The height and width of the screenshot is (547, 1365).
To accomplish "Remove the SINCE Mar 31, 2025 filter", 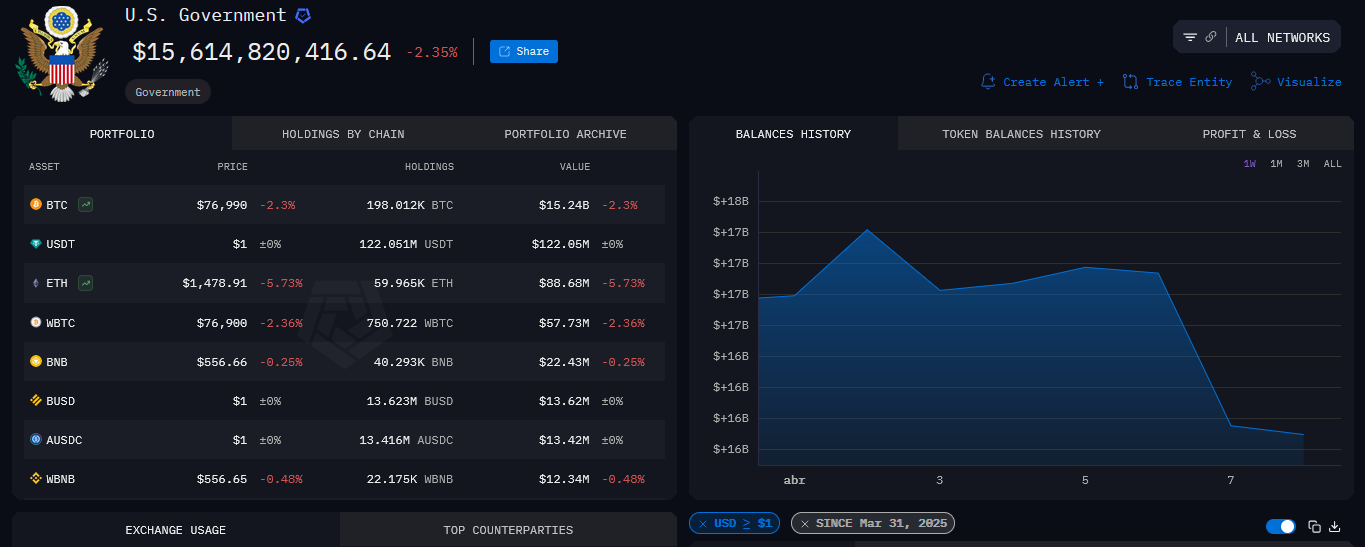I will click(x=804, y=524).
